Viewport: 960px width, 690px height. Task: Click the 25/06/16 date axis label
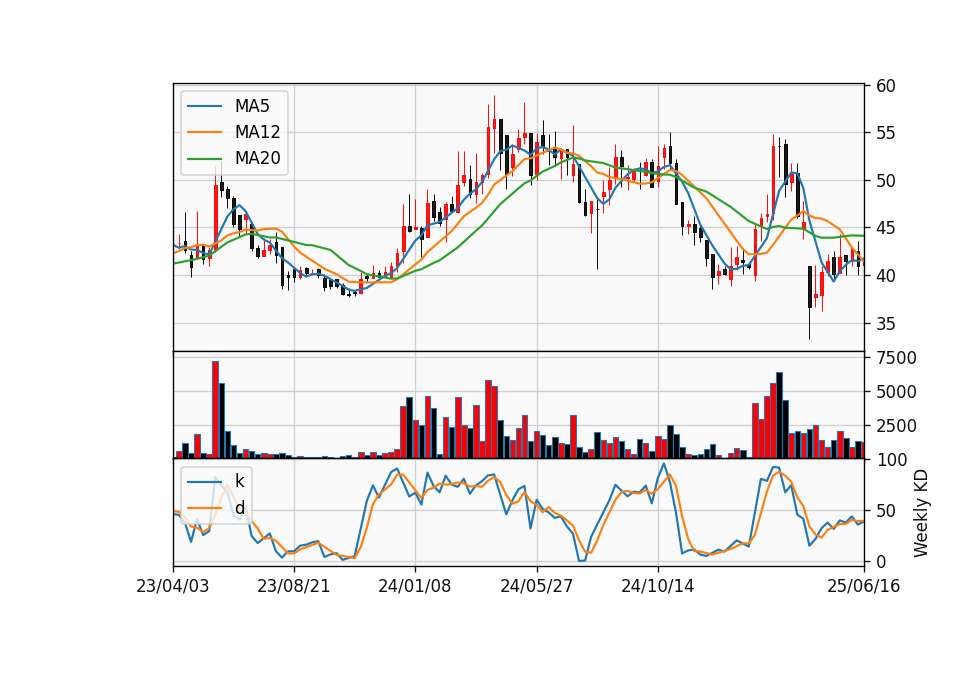[x=864, y=586]
